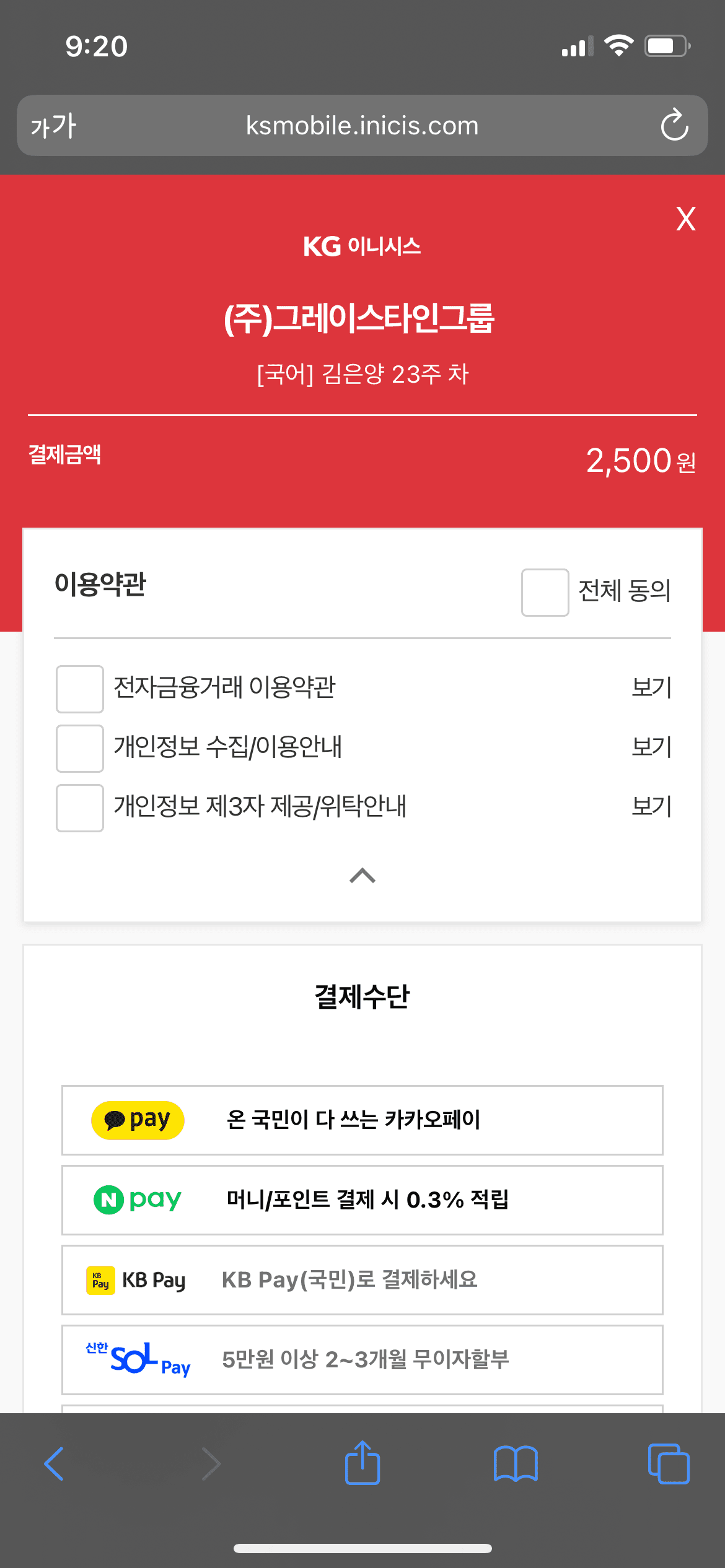Open Safari share sheet icon

(x=362, y=1463)
